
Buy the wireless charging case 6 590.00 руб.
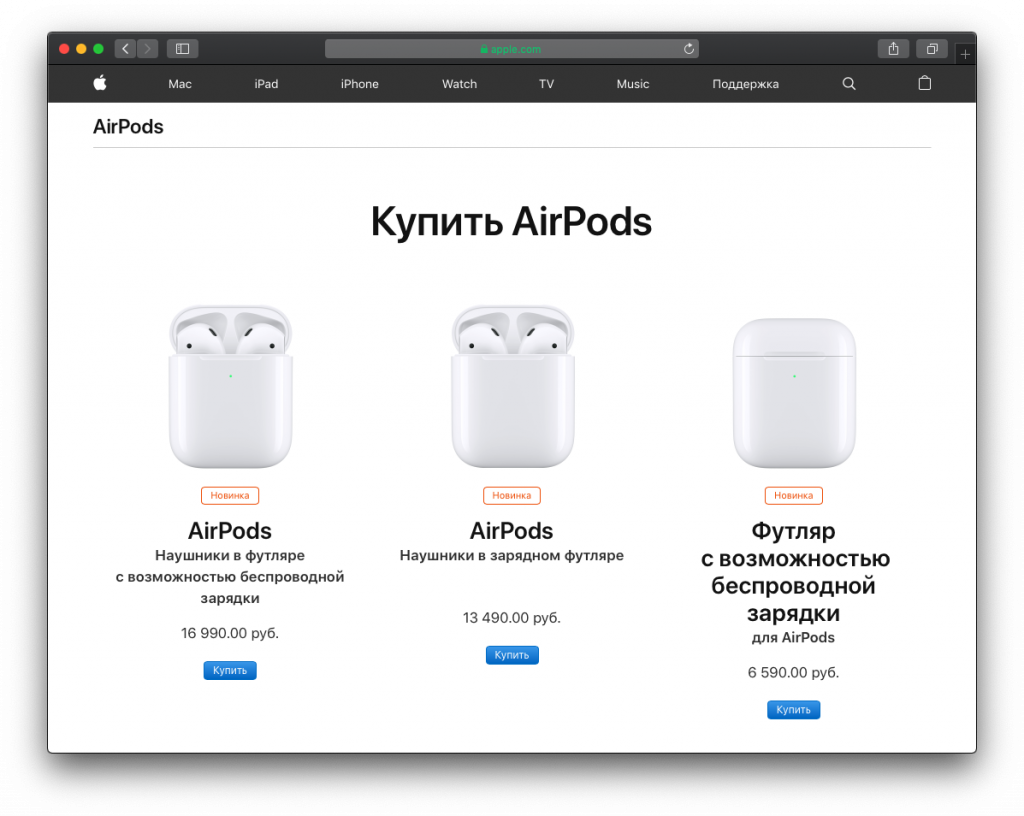point(793,710)
